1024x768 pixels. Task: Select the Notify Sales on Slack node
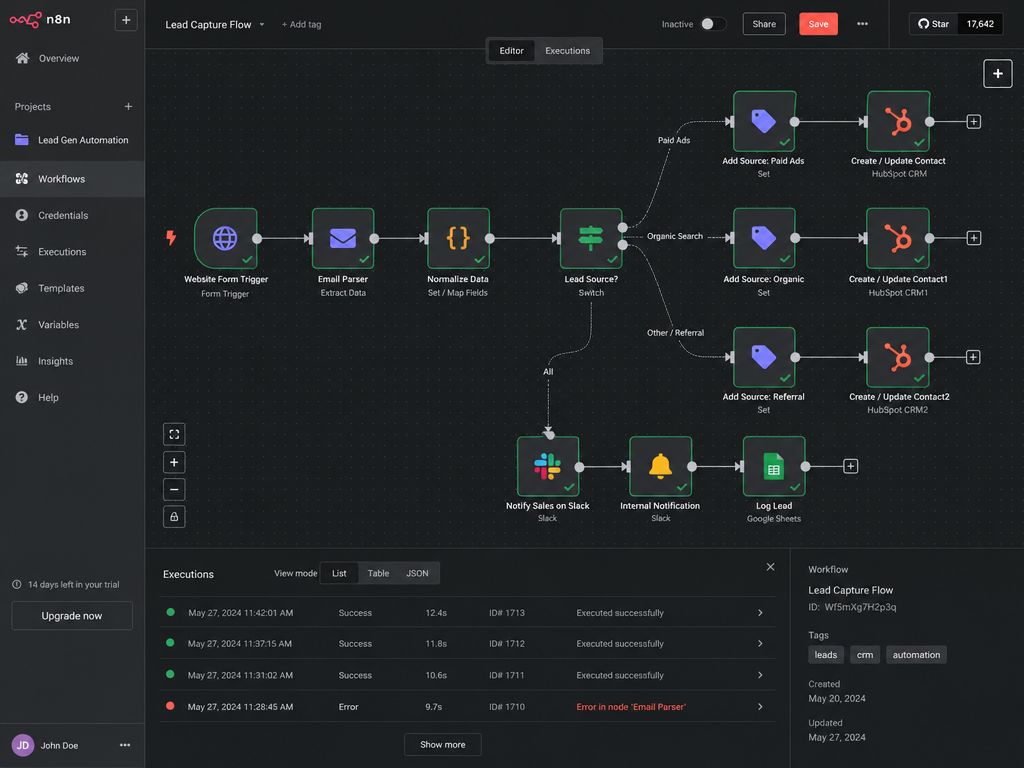coord(548,466)
